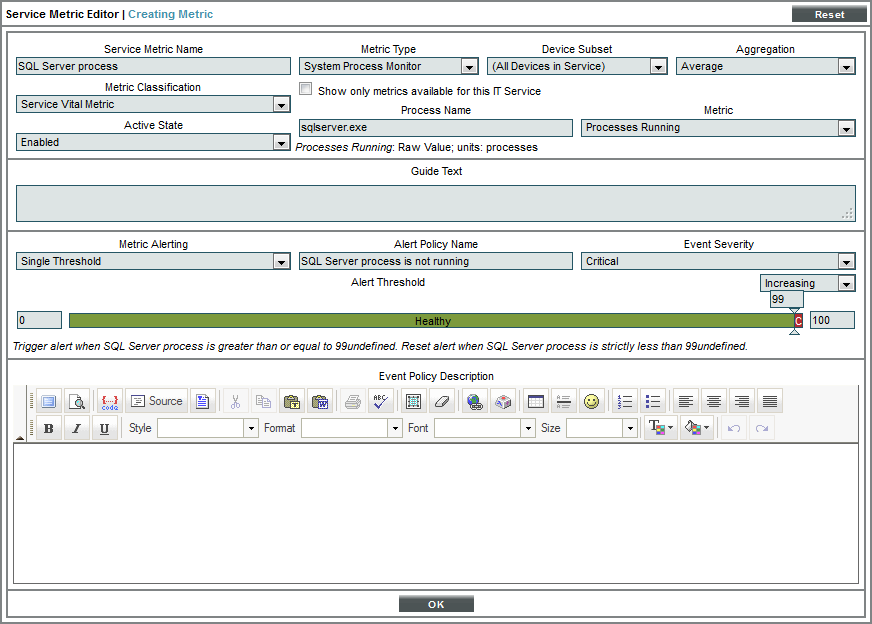Apply justified alignment in the editor

[769, 400]
